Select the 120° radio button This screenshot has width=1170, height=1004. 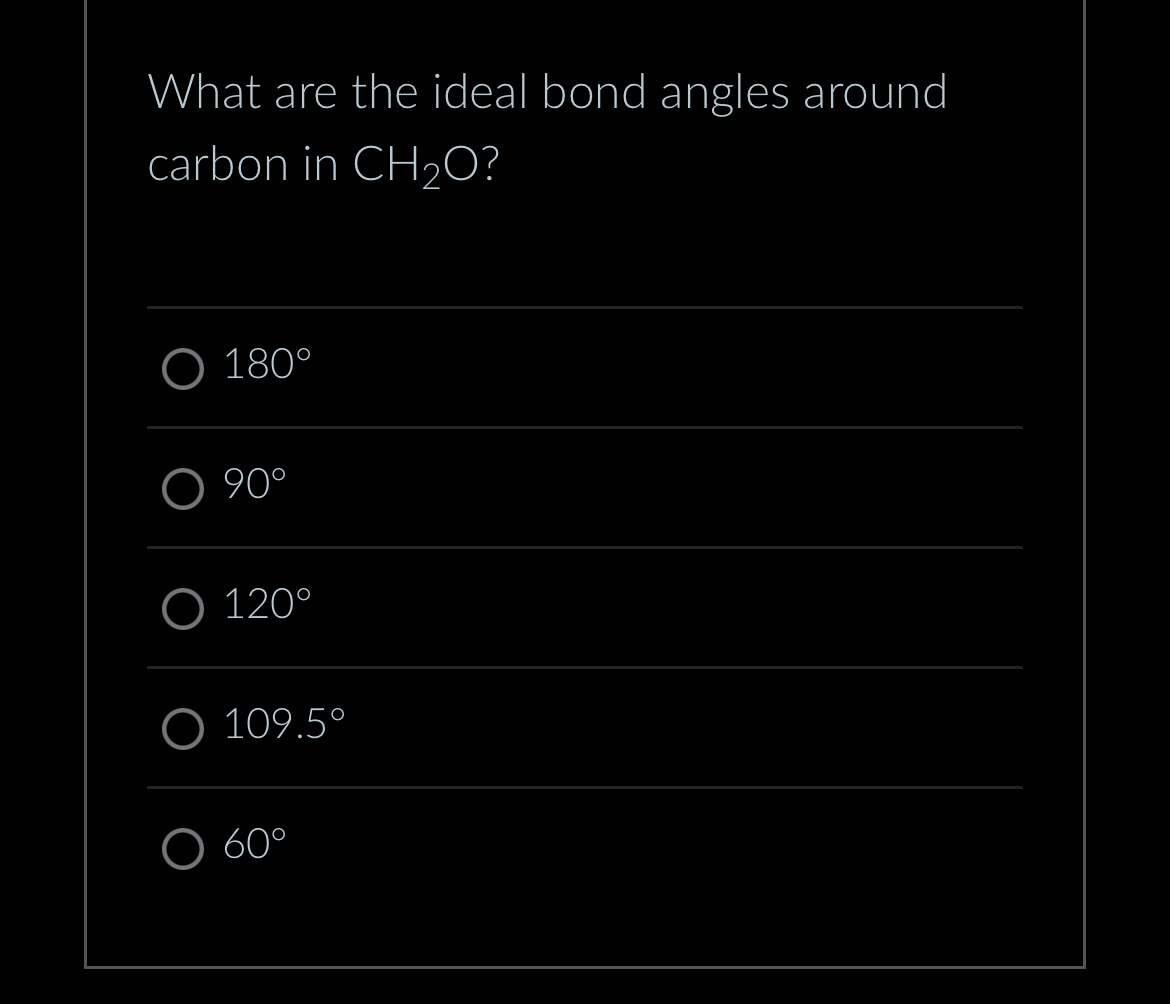(183, 609)
